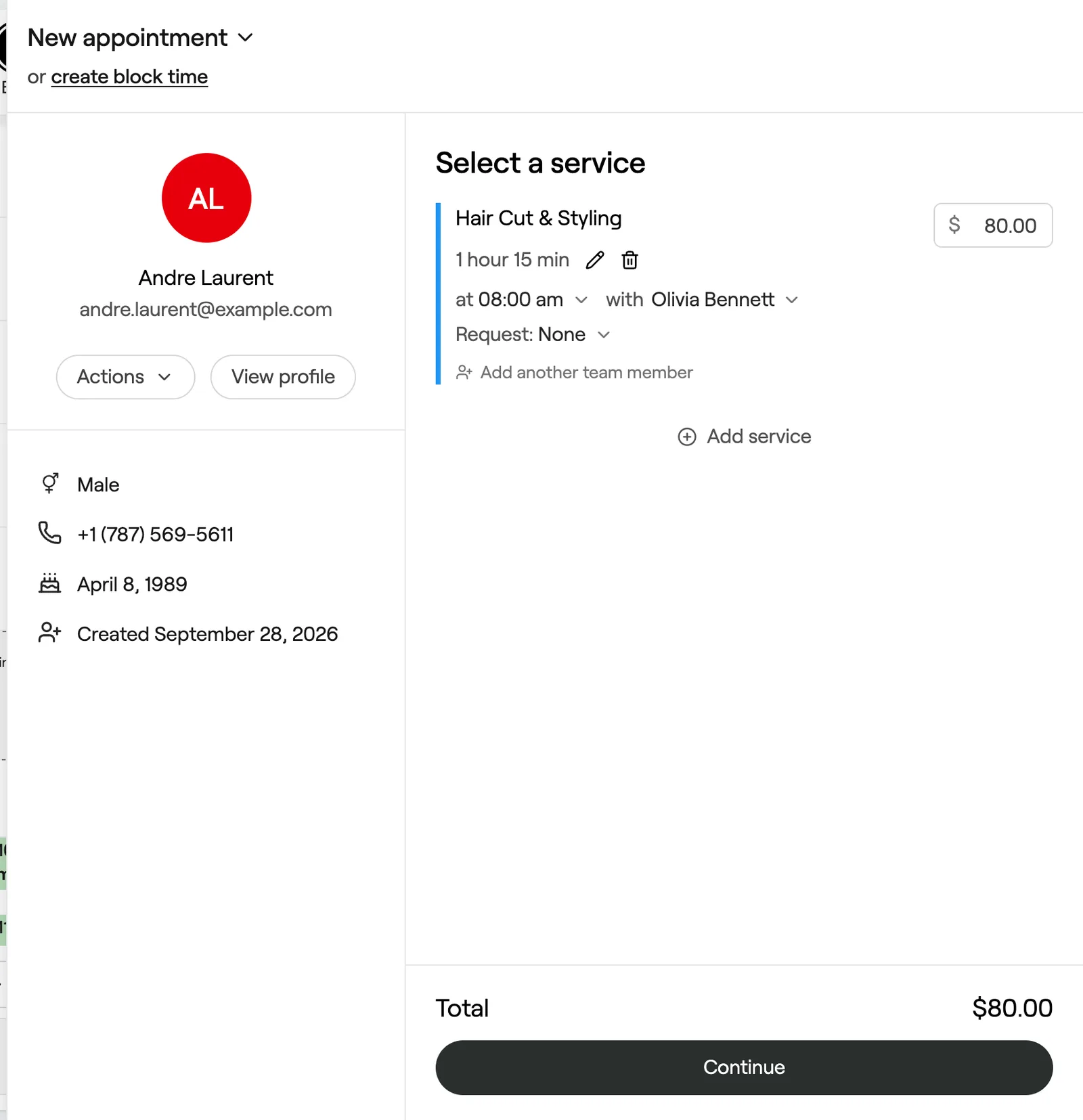The width and height of the screenshot is (1083, 1120).
Task: Click the plus circle icon beside Add service
Action: point(686,436)
